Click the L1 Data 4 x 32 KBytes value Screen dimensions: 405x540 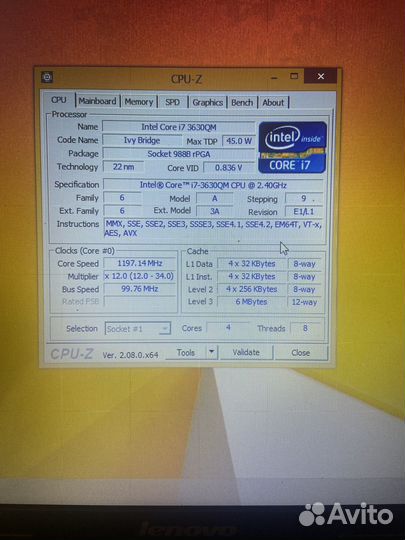(251, 264)
